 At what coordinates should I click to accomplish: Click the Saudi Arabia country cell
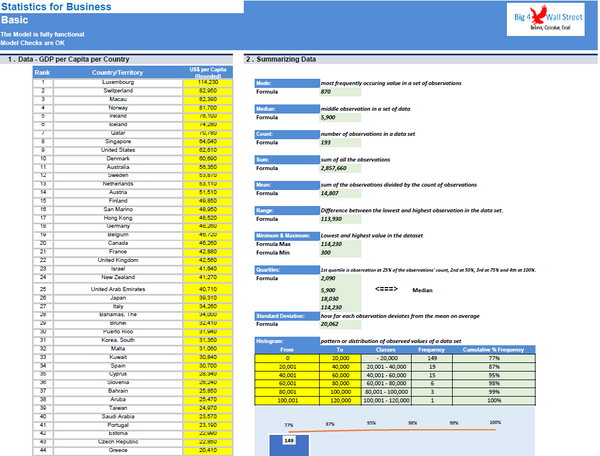point(118,417)
